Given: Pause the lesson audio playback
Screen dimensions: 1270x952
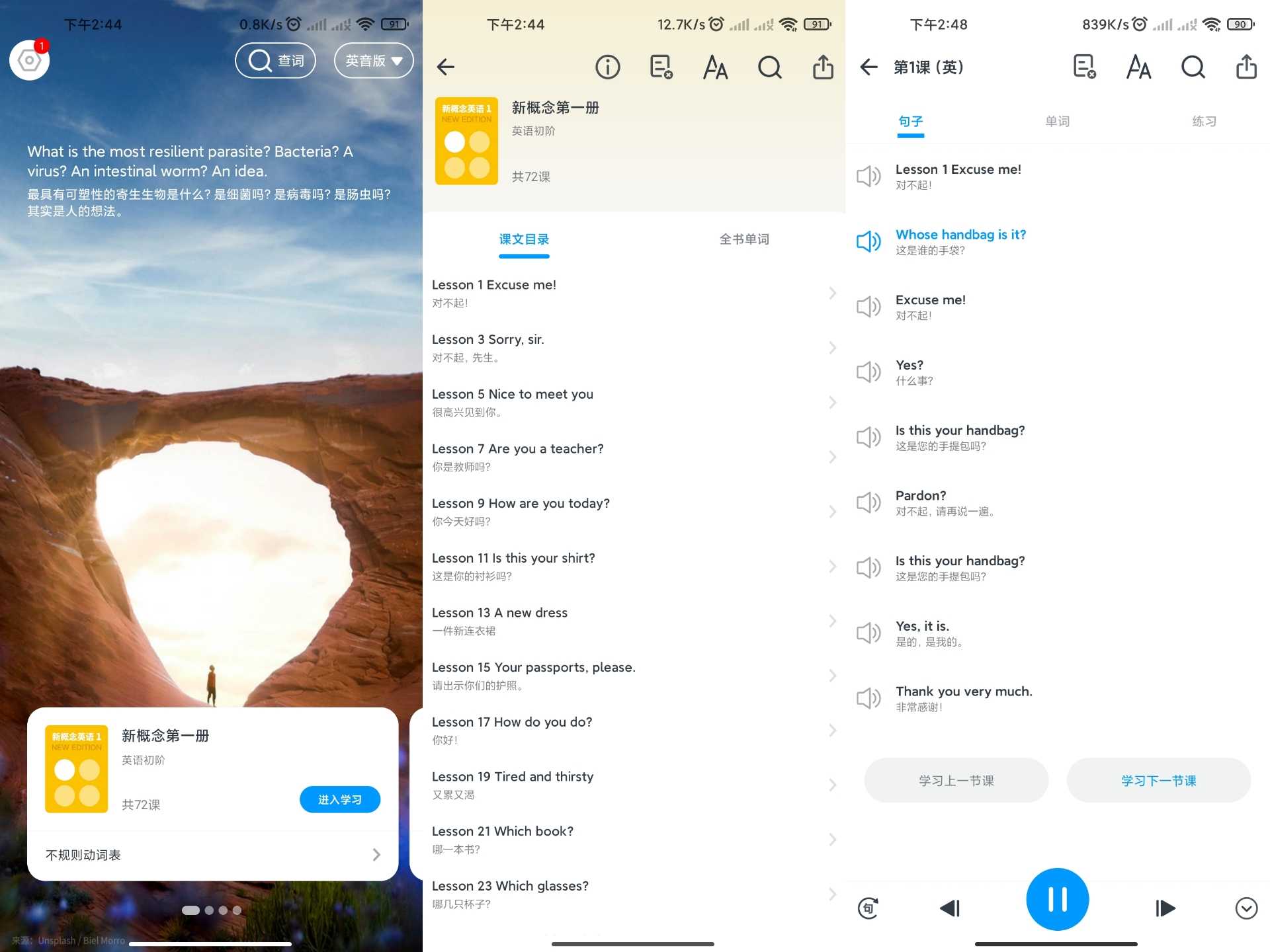Looking at the screenshot, I should [1057, 900].
